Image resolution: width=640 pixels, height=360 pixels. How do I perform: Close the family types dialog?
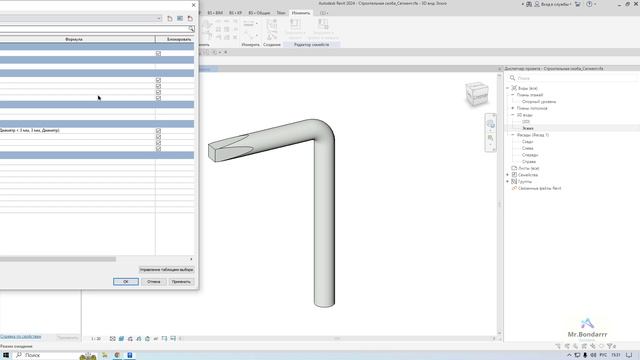(193, 5)
